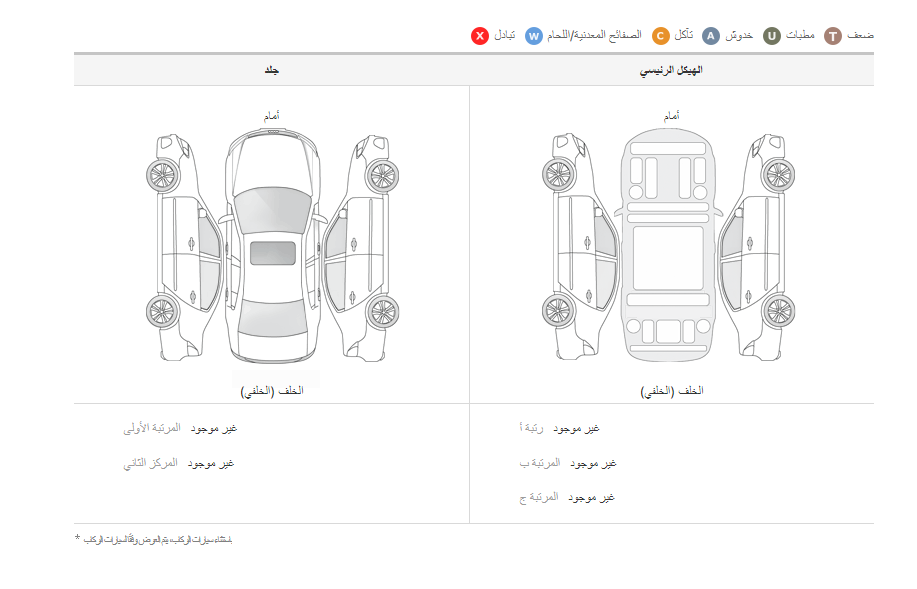This screenshot has width=917, height=589.
Task: Click the blue W sheet metal/welding icon
Action: [x=534, y=36]
